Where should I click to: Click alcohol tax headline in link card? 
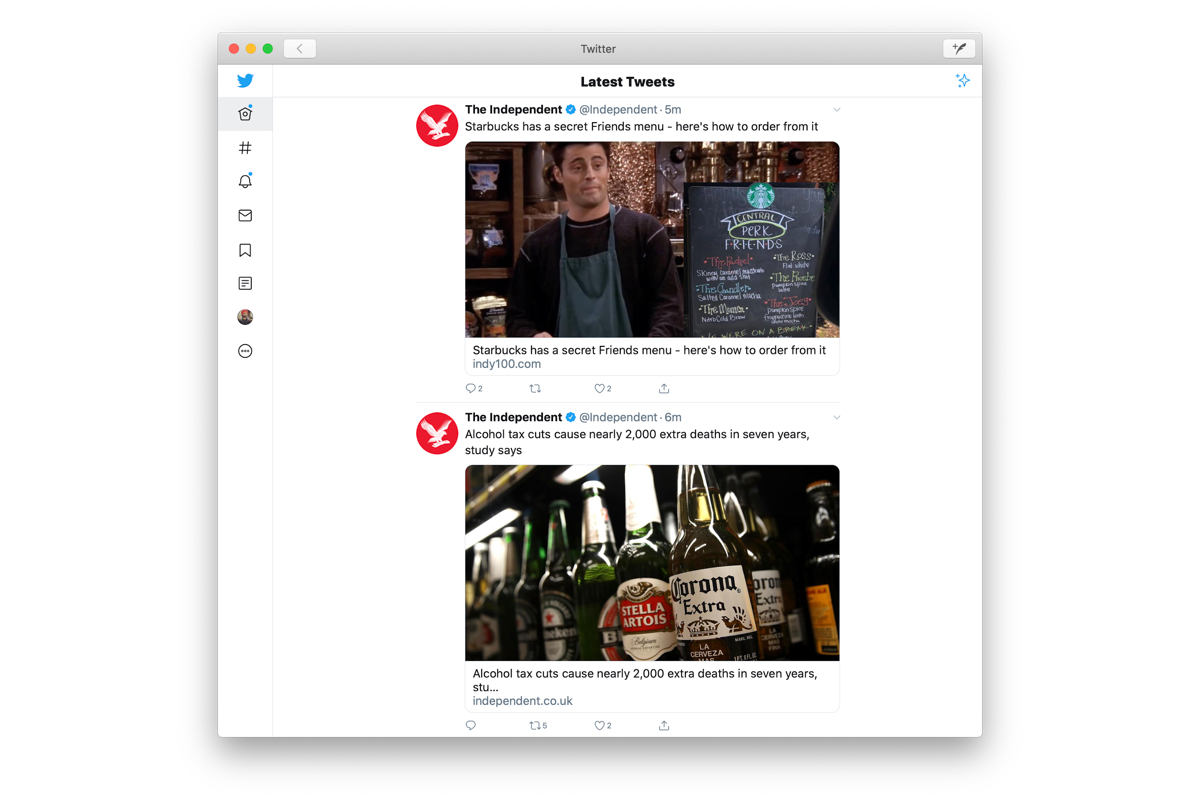point(645,680)
